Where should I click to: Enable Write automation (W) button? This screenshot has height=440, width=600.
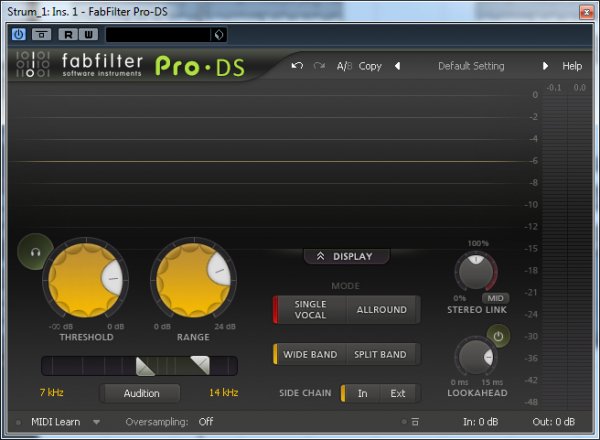tap(88, 34)
